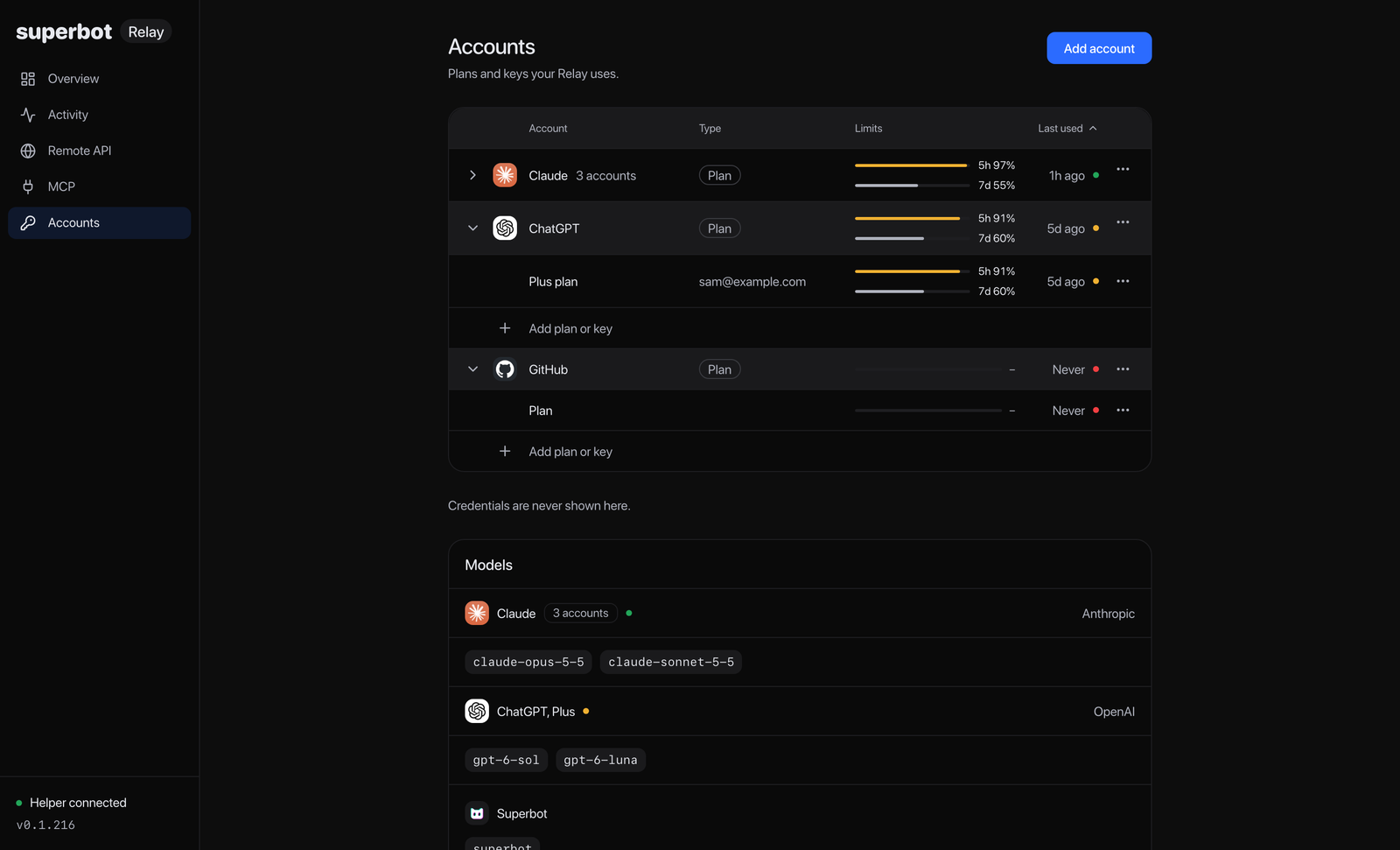Click the Overview grid icon in the sidebar
Viewport: 1400px width, 850px height.
point(28,79)
